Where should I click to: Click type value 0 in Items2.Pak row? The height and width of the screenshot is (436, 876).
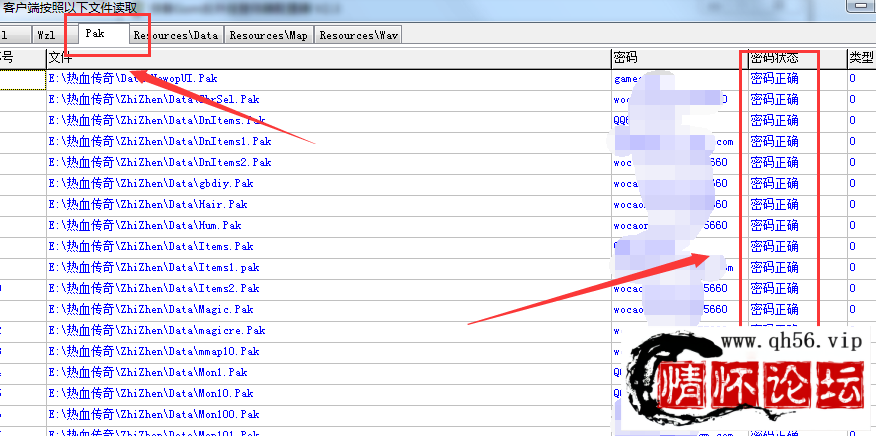click(853, 288)
